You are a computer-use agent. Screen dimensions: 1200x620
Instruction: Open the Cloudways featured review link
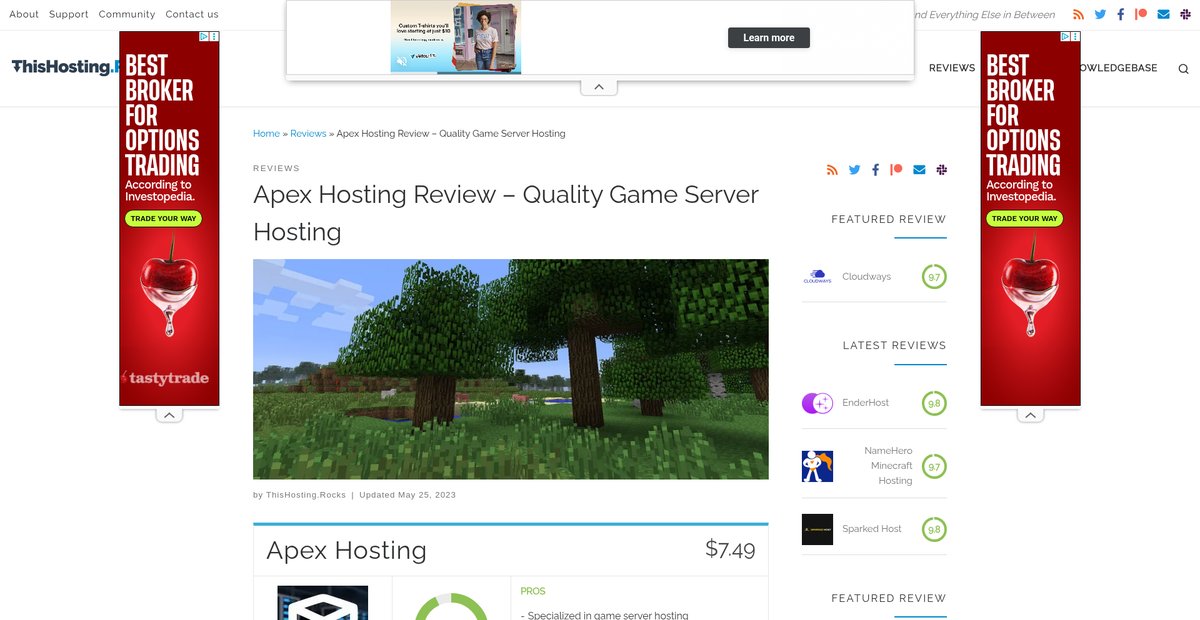[866, 277]
